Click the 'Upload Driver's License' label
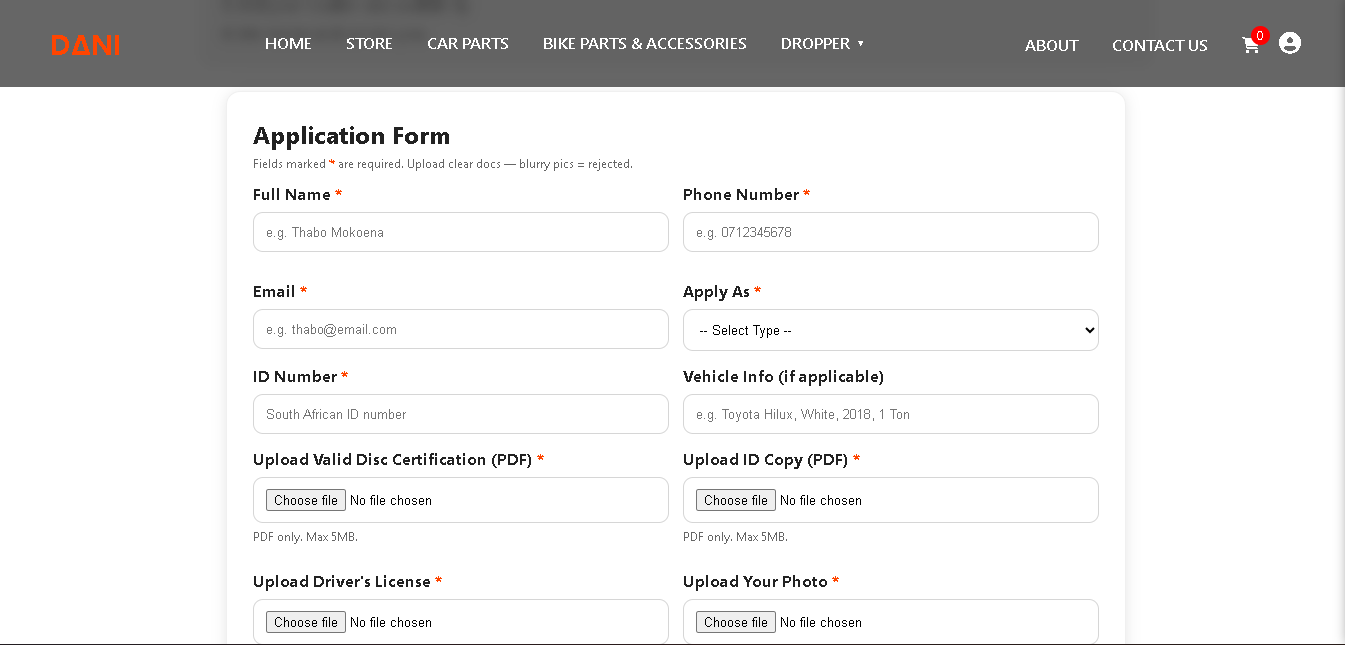 347,582
